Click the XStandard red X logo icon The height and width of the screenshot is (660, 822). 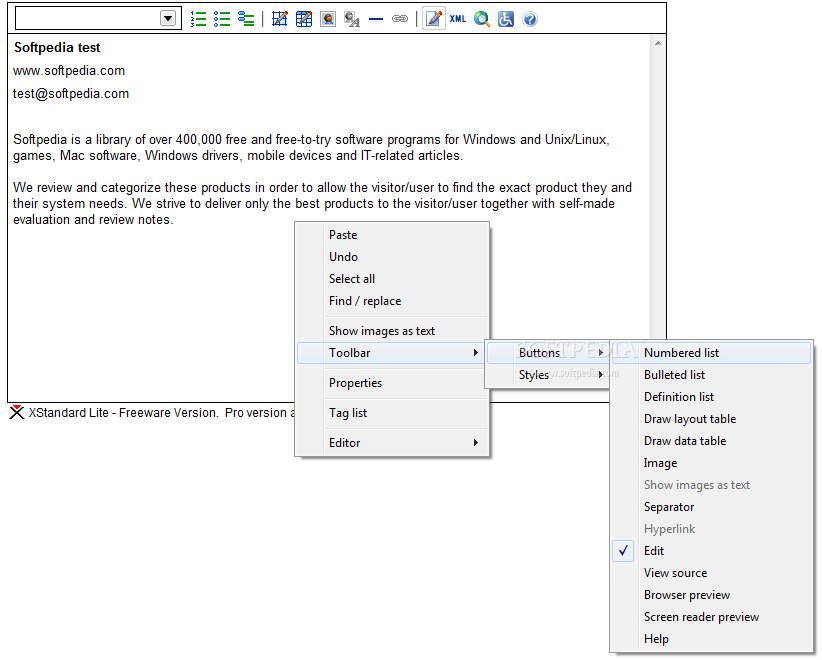tap(17, 413)
